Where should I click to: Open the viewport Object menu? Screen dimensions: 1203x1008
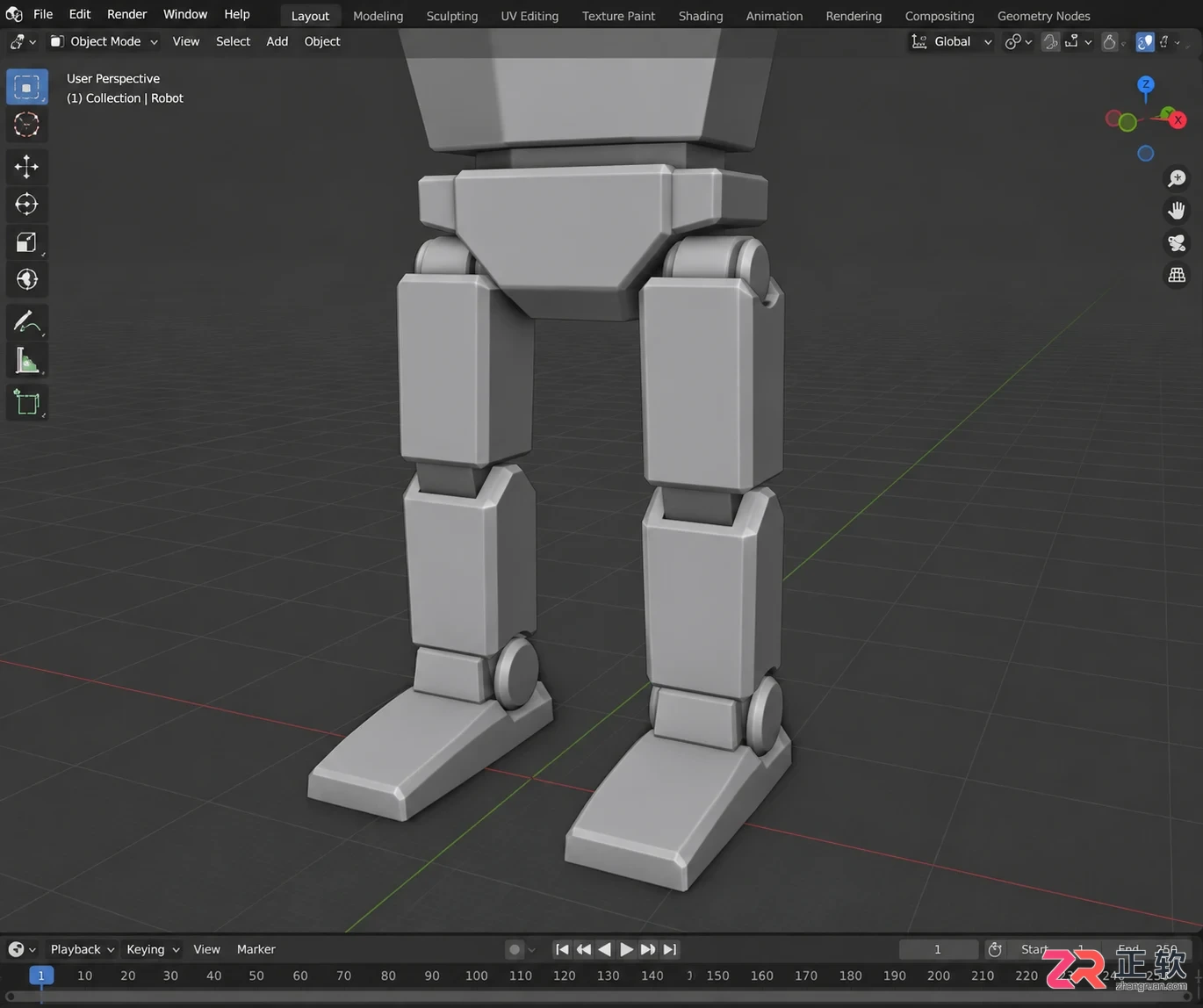click(322, 41)
